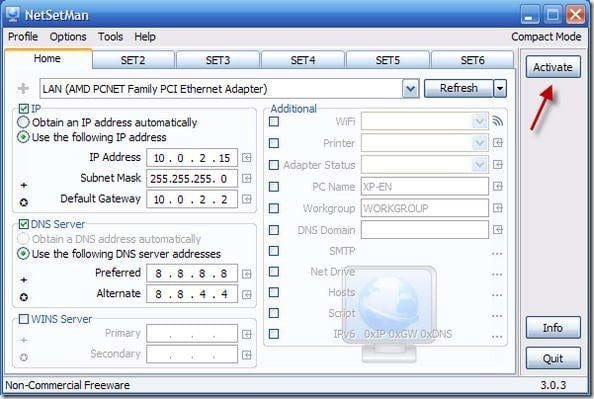Click the Refresh button
Image resolution: width=594 pixels, height=399 pixels.
[459, 89]
